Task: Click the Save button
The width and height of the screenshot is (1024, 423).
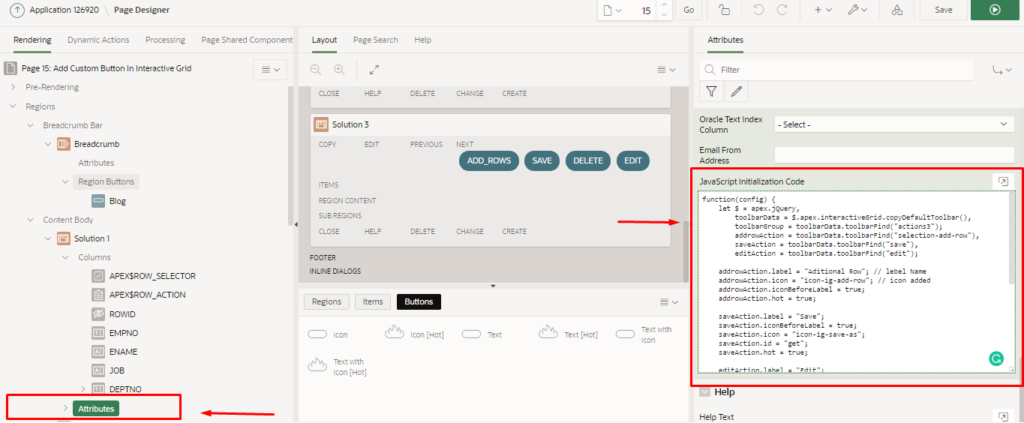Action: pyautogui.click(x=943, y=9)
